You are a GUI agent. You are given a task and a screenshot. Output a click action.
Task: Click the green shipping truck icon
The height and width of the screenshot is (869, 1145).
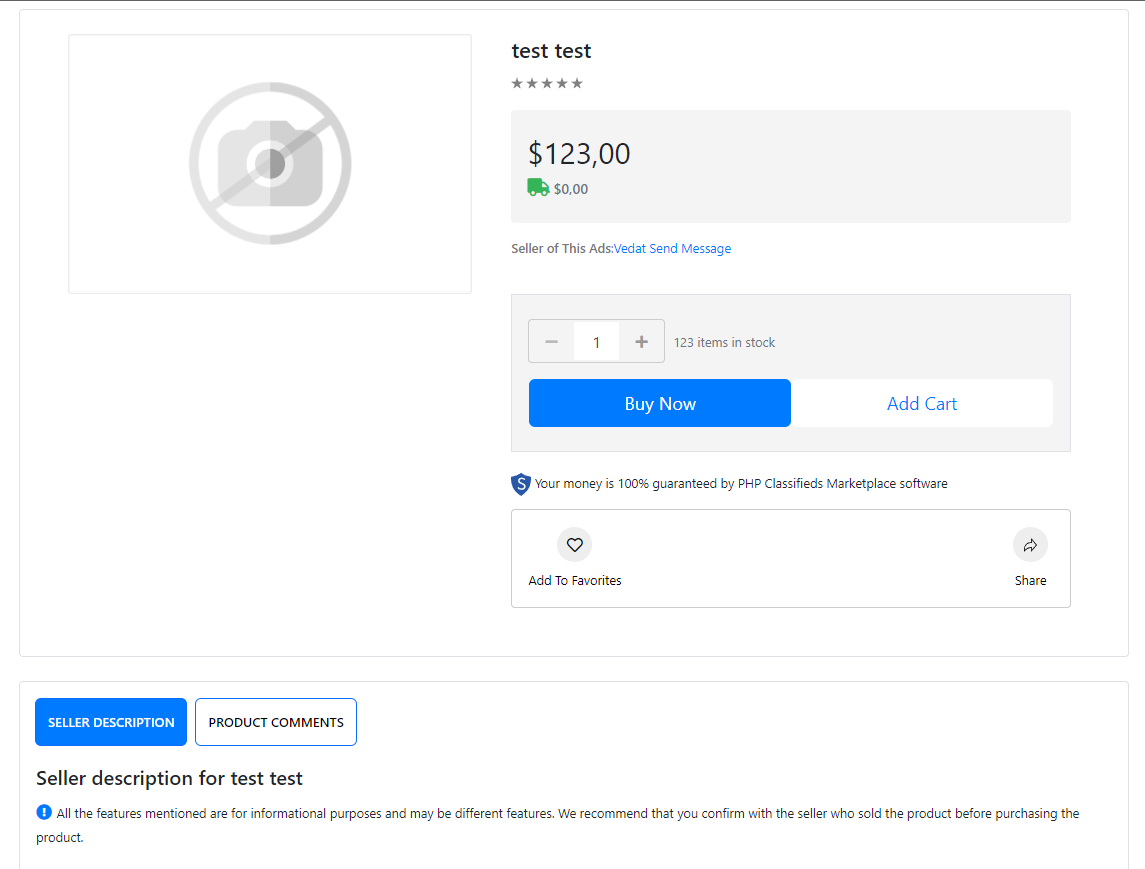[x=538, y=188]
